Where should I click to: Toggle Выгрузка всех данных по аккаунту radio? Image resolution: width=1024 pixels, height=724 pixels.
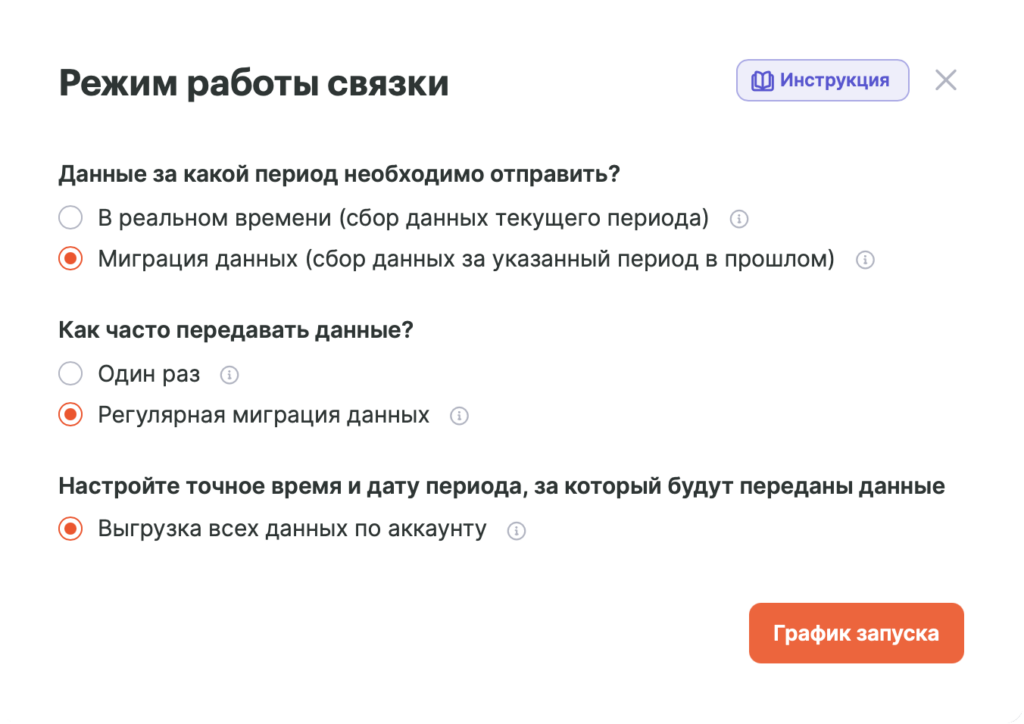click(71, 528)
